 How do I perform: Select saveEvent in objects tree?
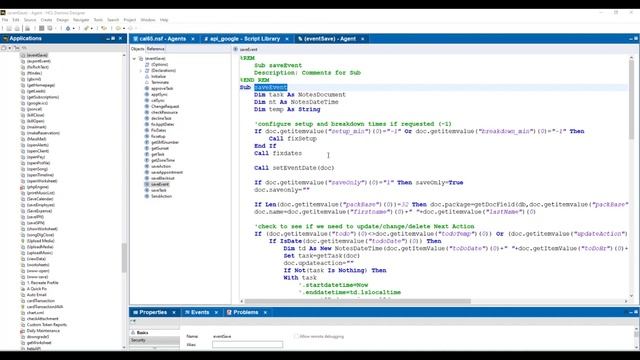click(160, 184)
